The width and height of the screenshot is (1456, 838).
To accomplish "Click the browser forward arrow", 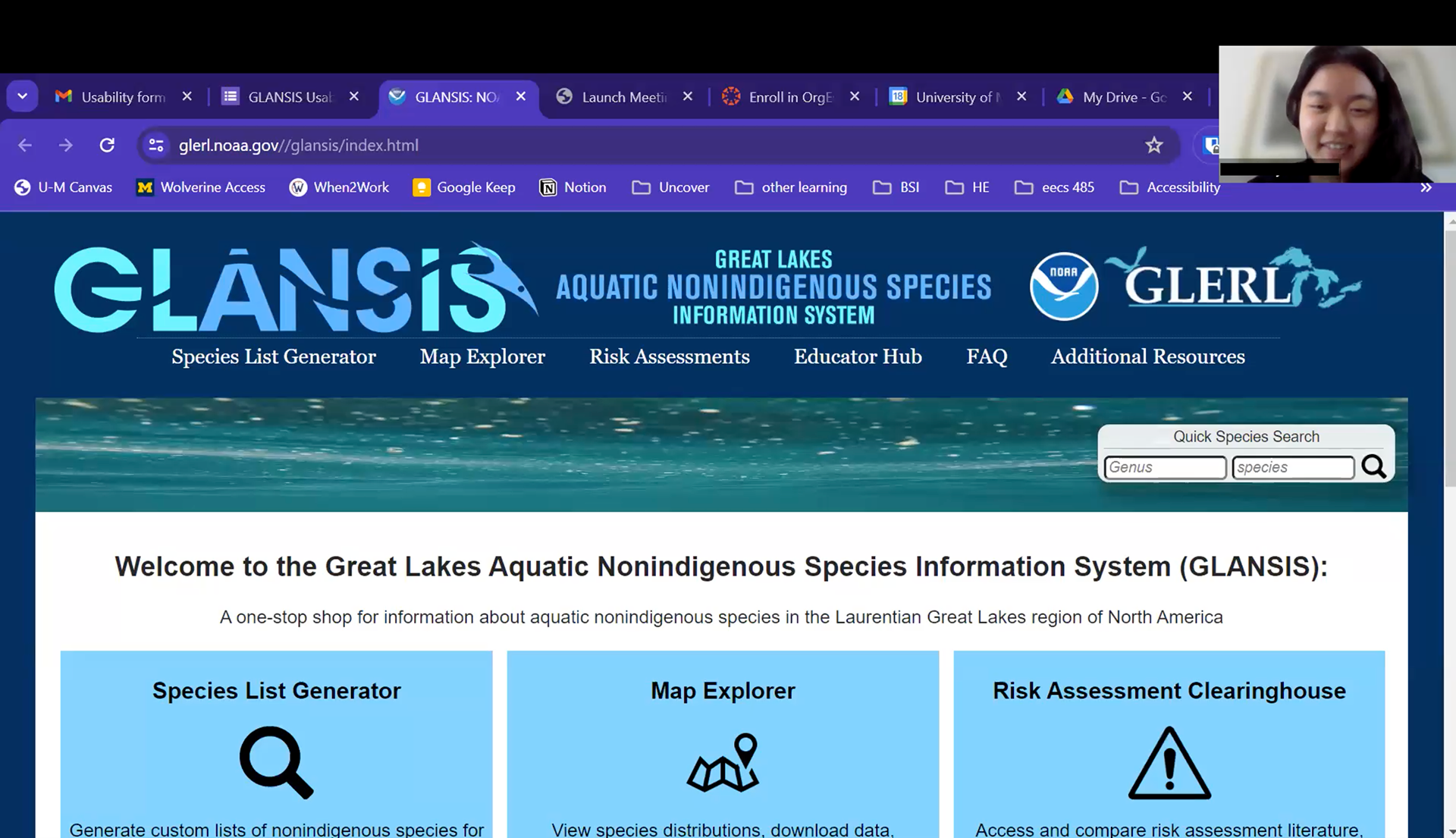I will tap(66, 145).
